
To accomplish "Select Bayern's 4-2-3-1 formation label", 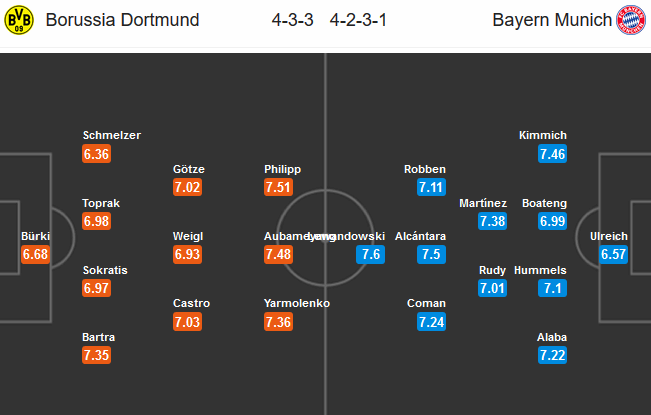I will coord(358,20).
